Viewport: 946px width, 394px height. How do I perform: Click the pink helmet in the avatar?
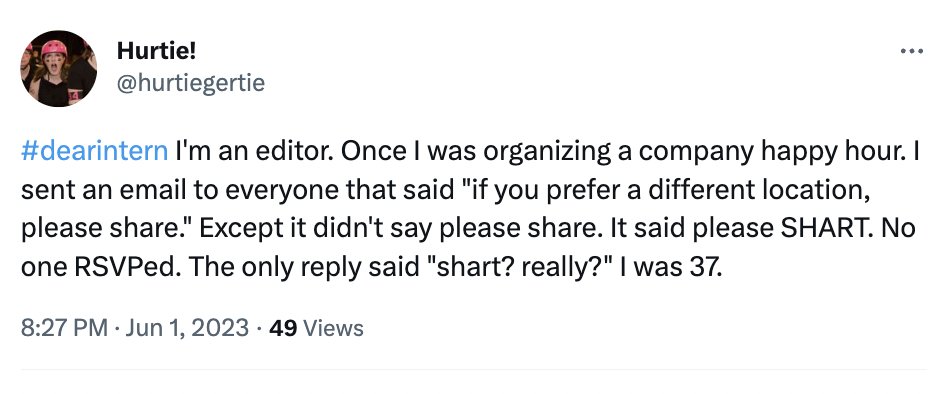[x=54, y=48]
